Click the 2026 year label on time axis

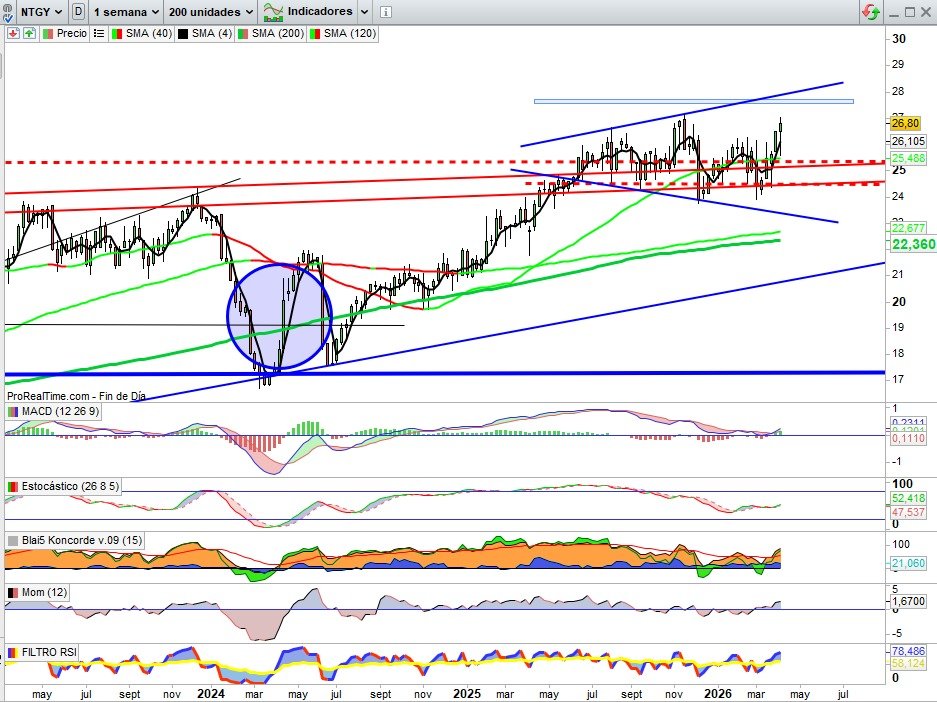(x=718, y=694)
